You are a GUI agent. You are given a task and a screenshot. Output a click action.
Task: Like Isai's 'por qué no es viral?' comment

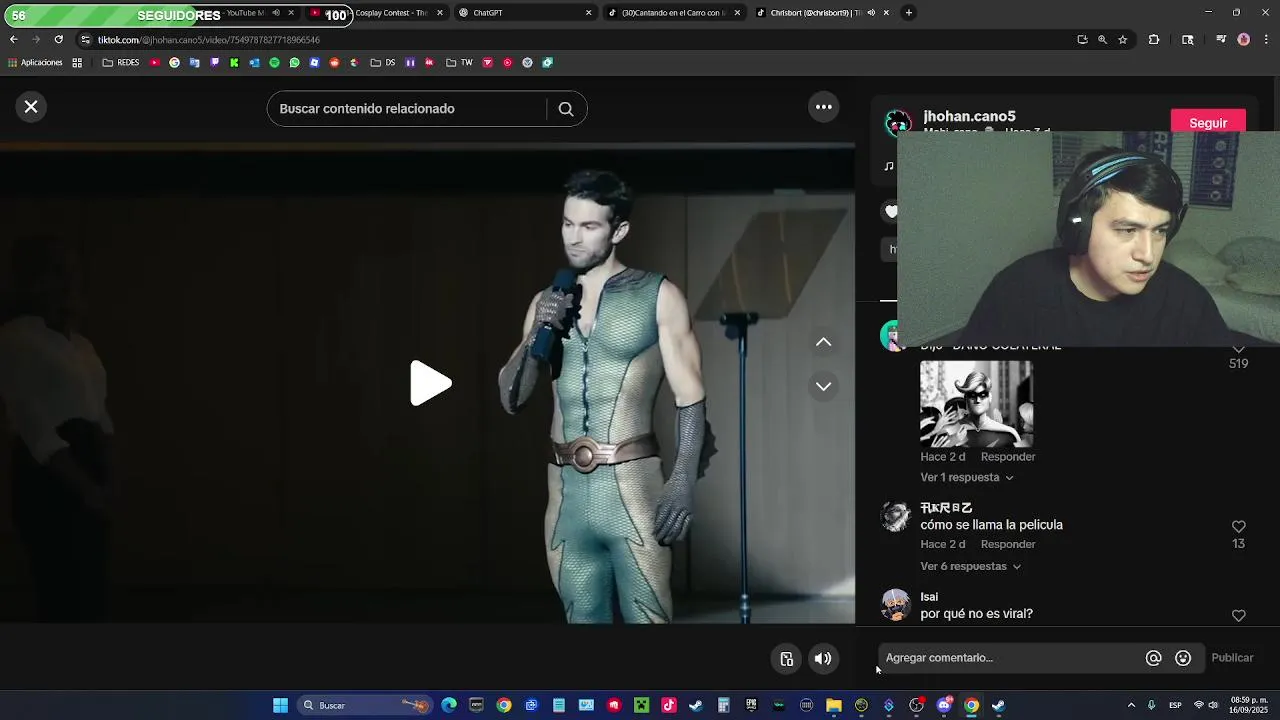click(x=1238, y=615)
